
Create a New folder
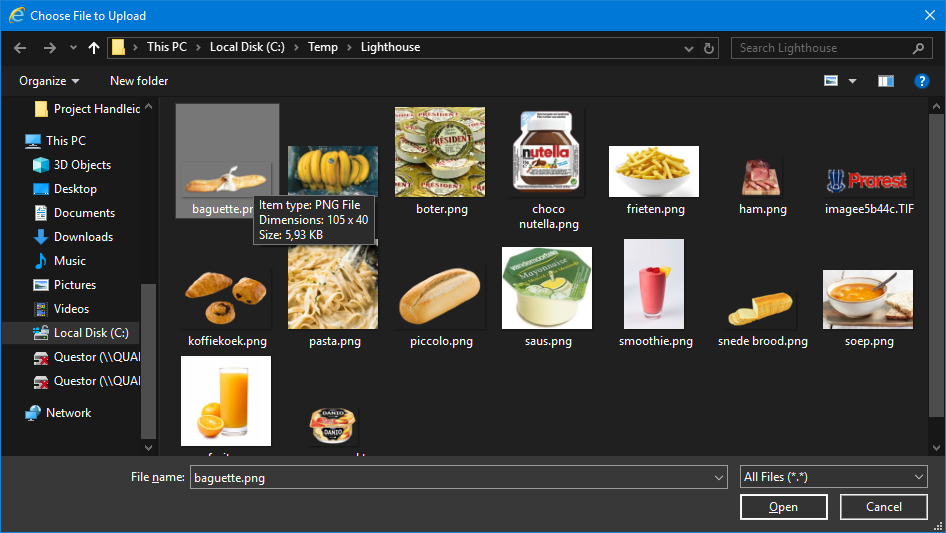coord(139,81)
